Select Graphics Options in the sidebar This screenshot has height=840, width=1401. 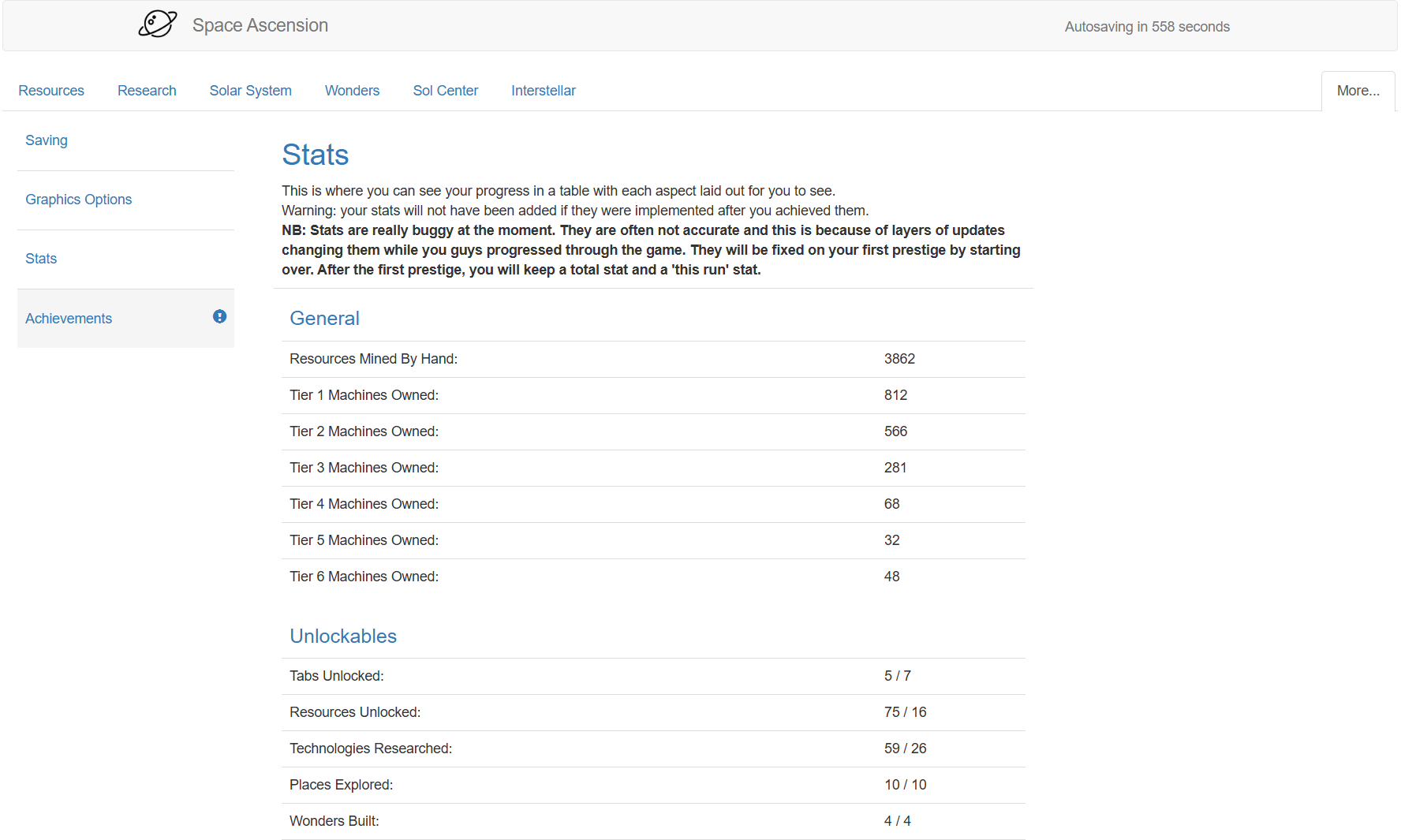pos(78,200)
